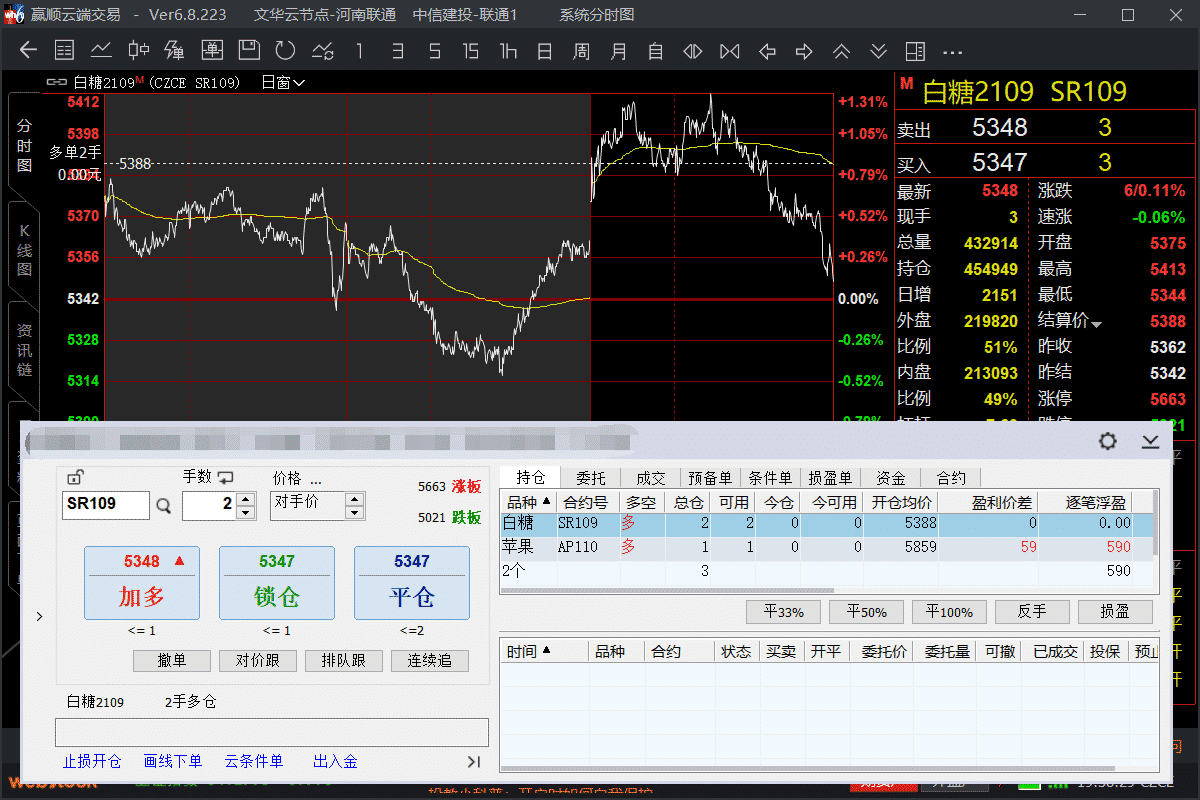Click the circular refresh icon in the toolbar

pyautogui.click(x=285, y=51)
